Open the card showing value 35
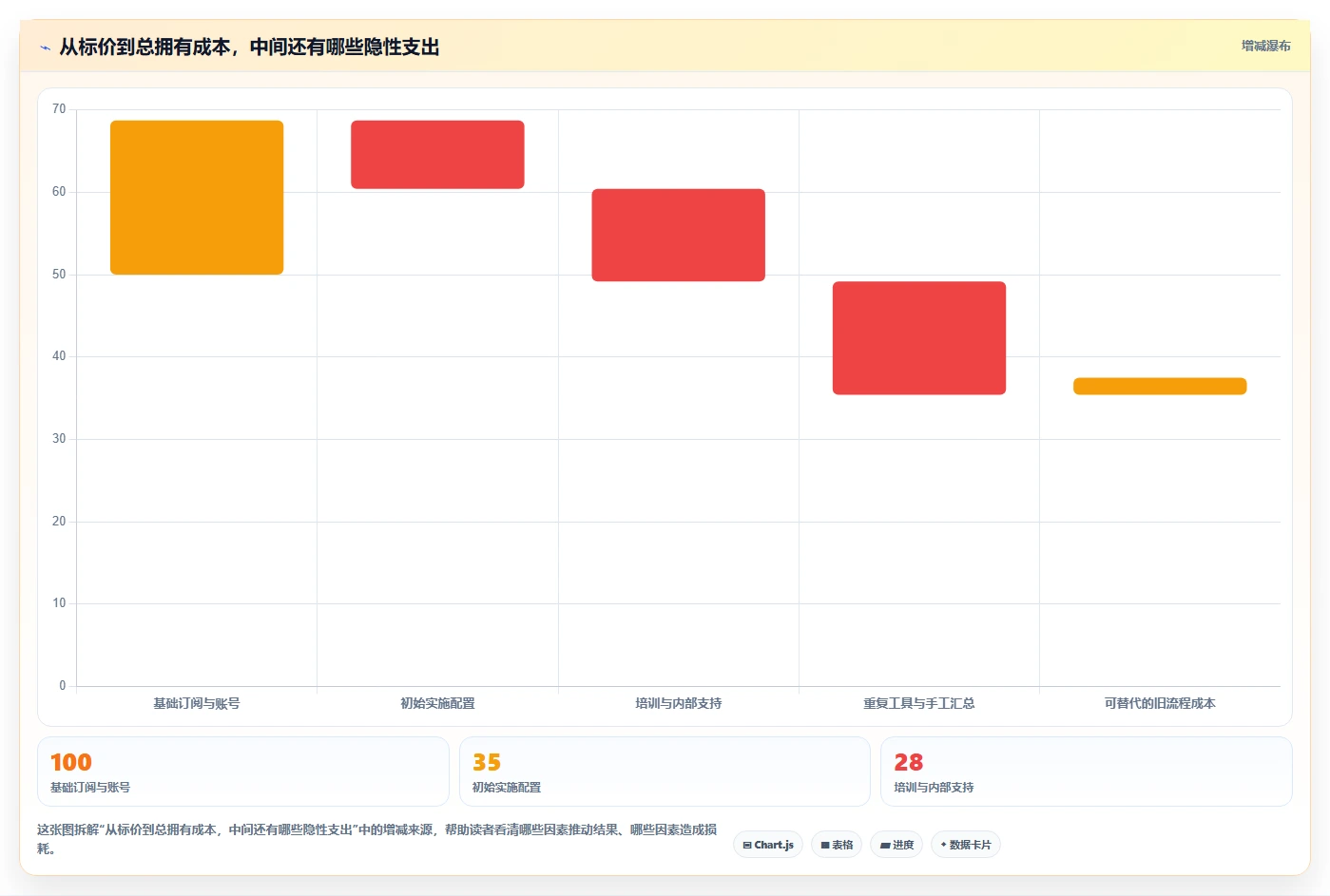Image resolution: width=1330 pixels, height=896 pixels. (x=665, y=772)
